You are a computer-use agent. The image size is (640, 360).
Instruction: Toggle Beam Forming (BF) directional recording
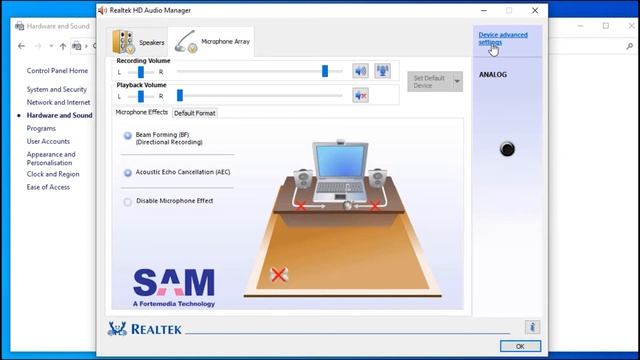[x=128, y=136]
